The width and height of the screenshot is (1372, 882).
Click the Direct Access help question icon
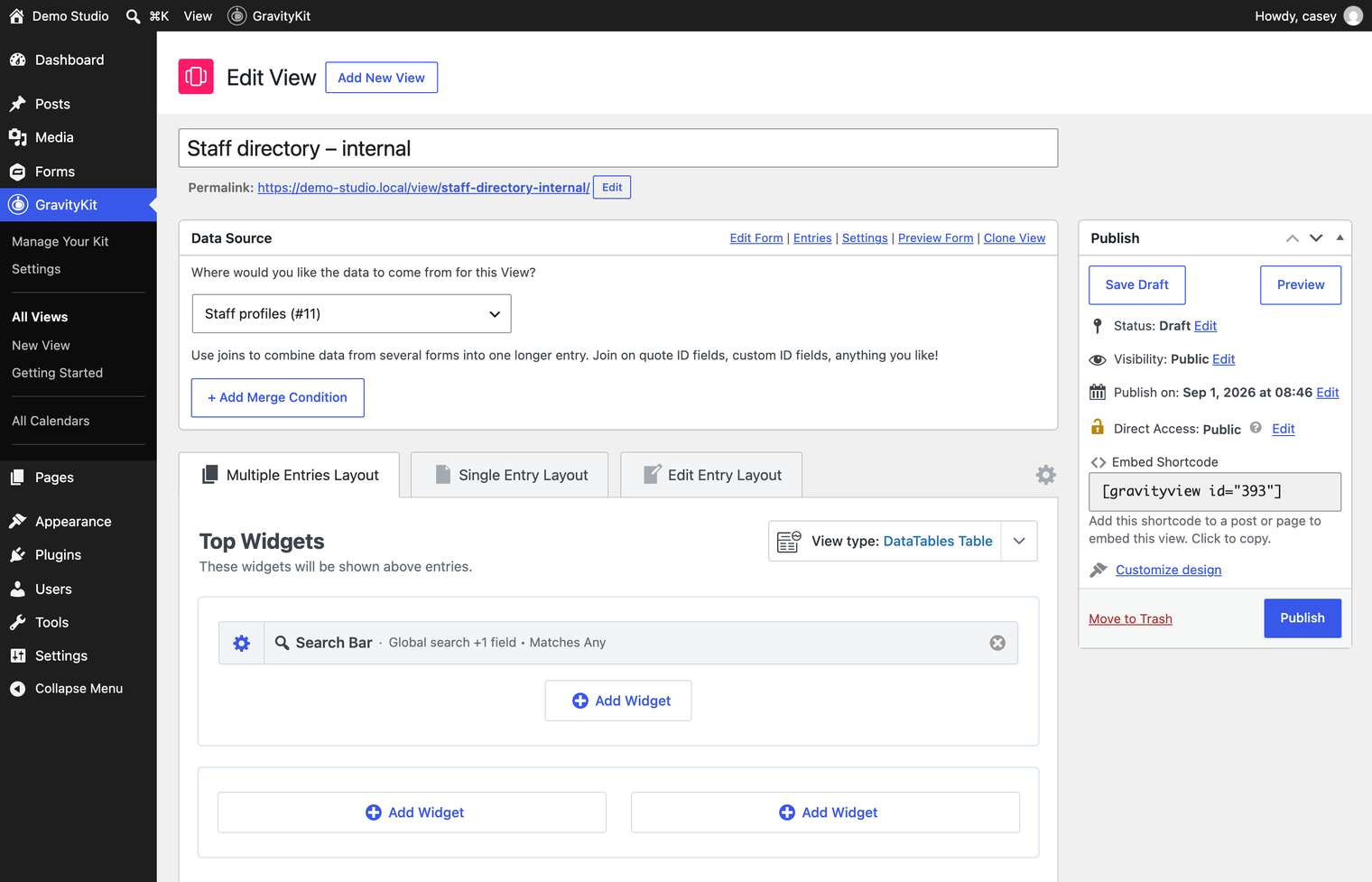pos(1256,428)
